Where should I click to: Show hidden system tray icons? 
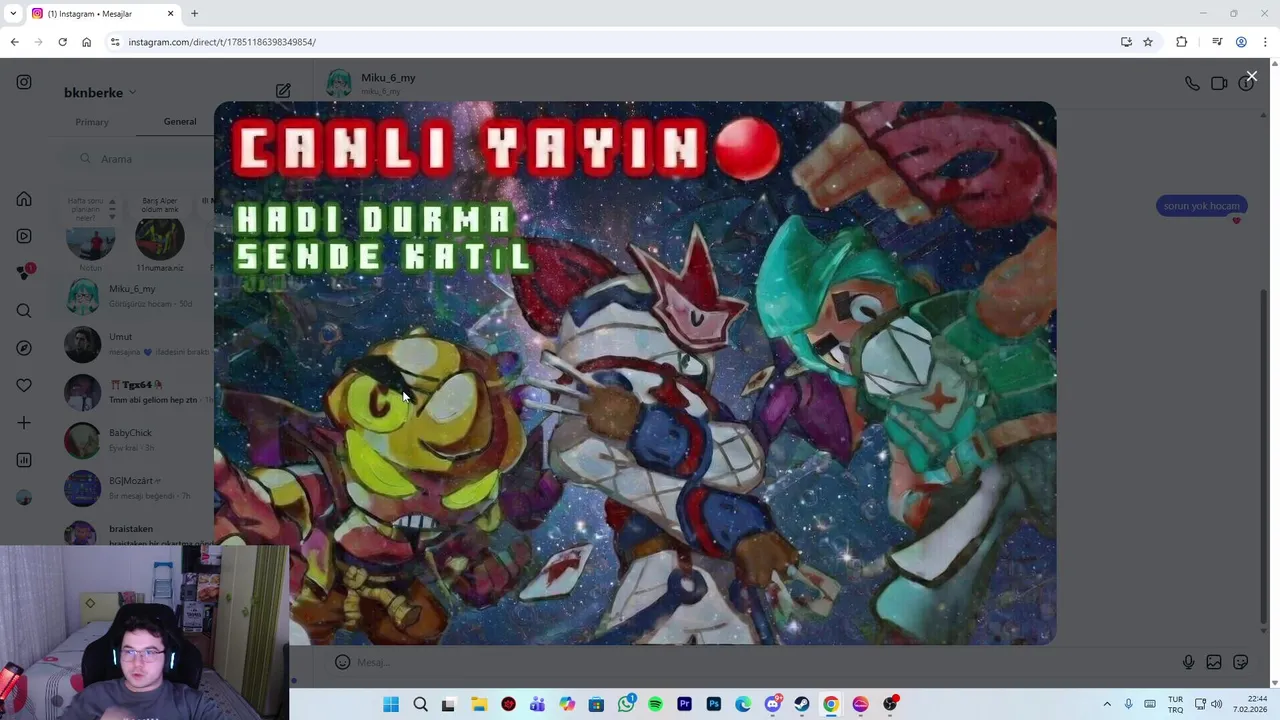tap(1107, 704)
